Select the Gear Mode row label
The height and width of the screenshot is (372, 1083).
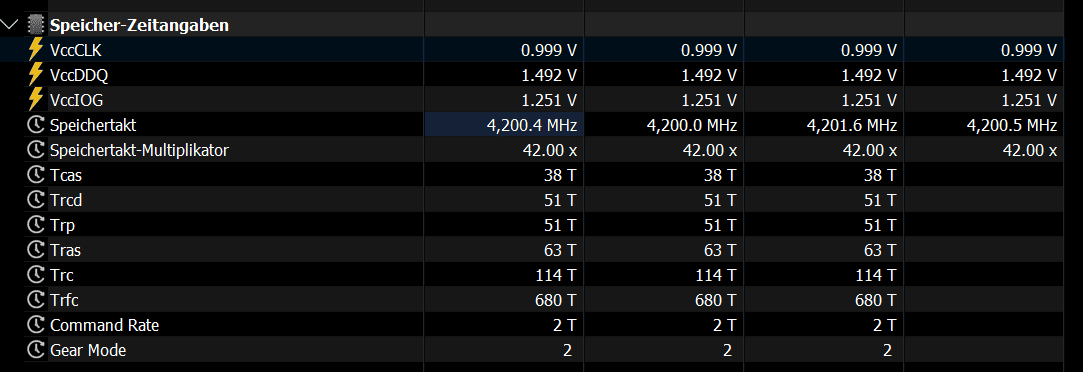[88, 350]
